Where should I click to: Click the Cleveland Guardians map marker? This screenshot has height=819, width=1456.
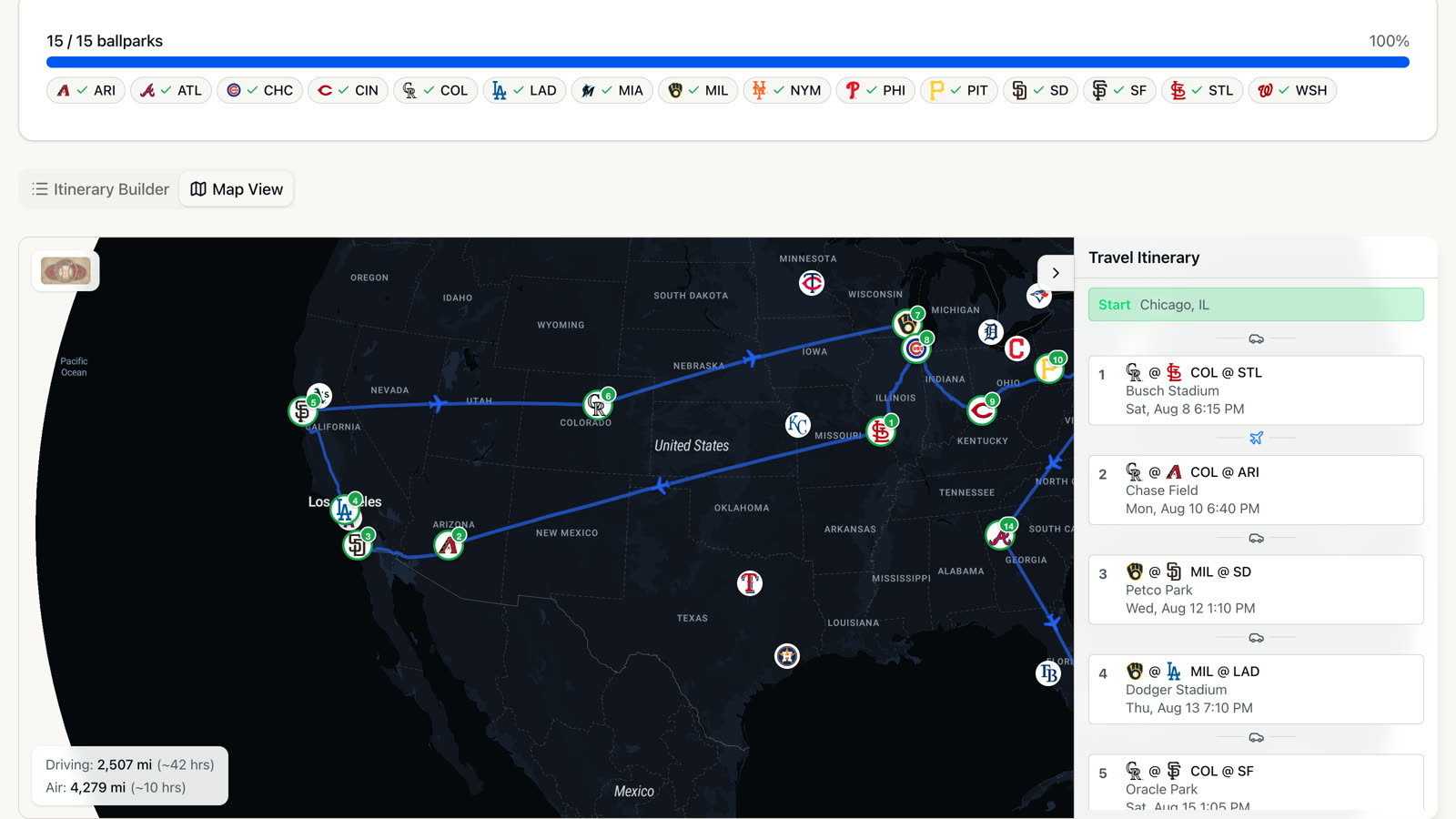(x=1017, y=349)
